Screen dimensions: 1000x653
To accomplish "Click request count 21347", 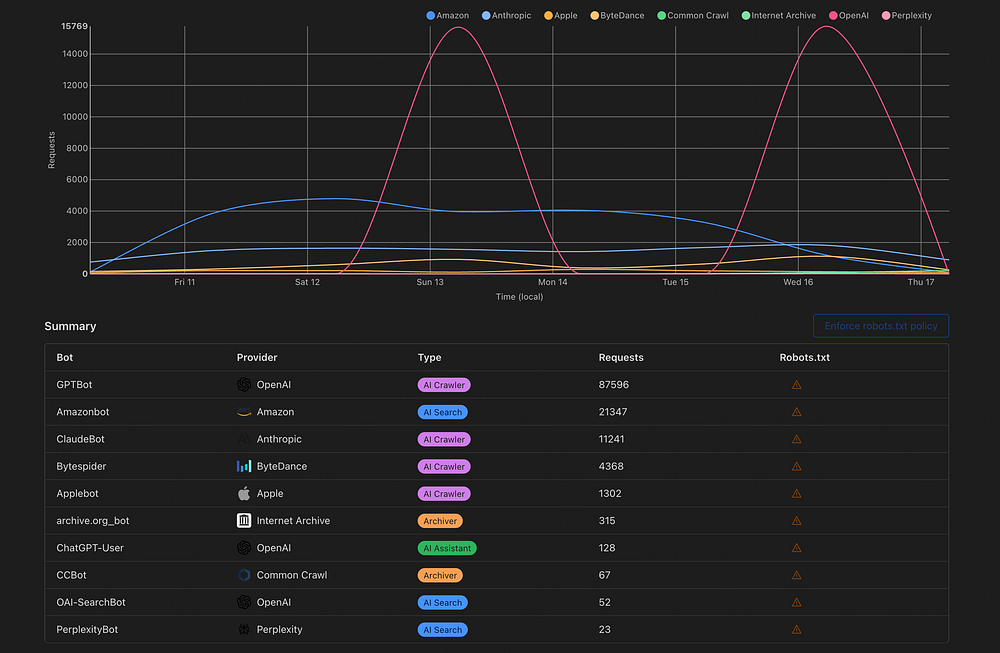I will pyautogui.click(x=613, y=412).
